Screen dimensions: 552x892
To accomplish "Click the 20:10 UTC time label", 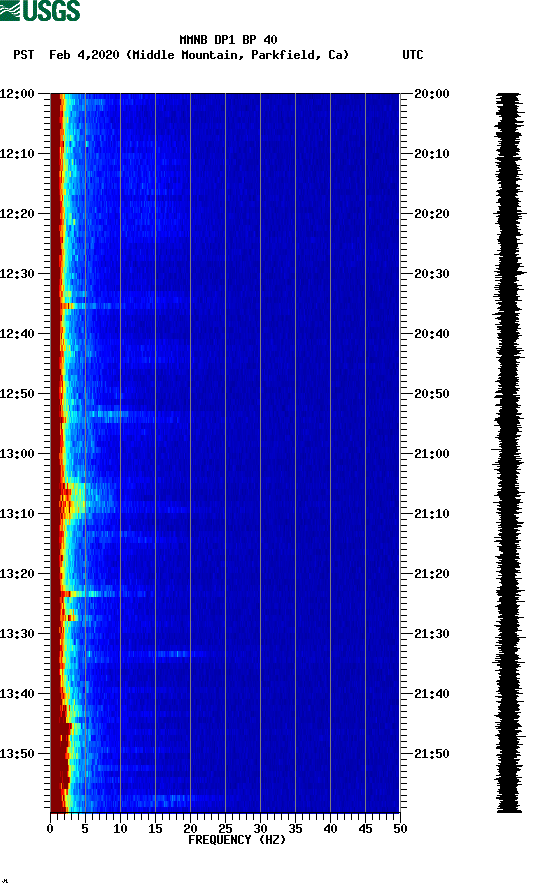I will click(431, 154).
